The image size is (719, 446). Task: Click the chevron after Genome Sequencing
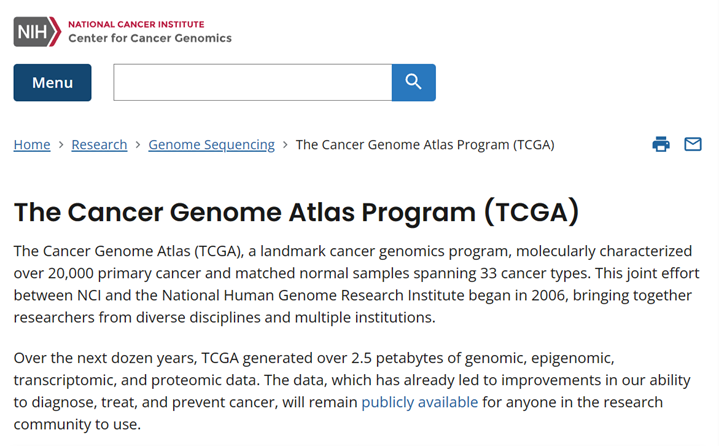coord(285,145)
